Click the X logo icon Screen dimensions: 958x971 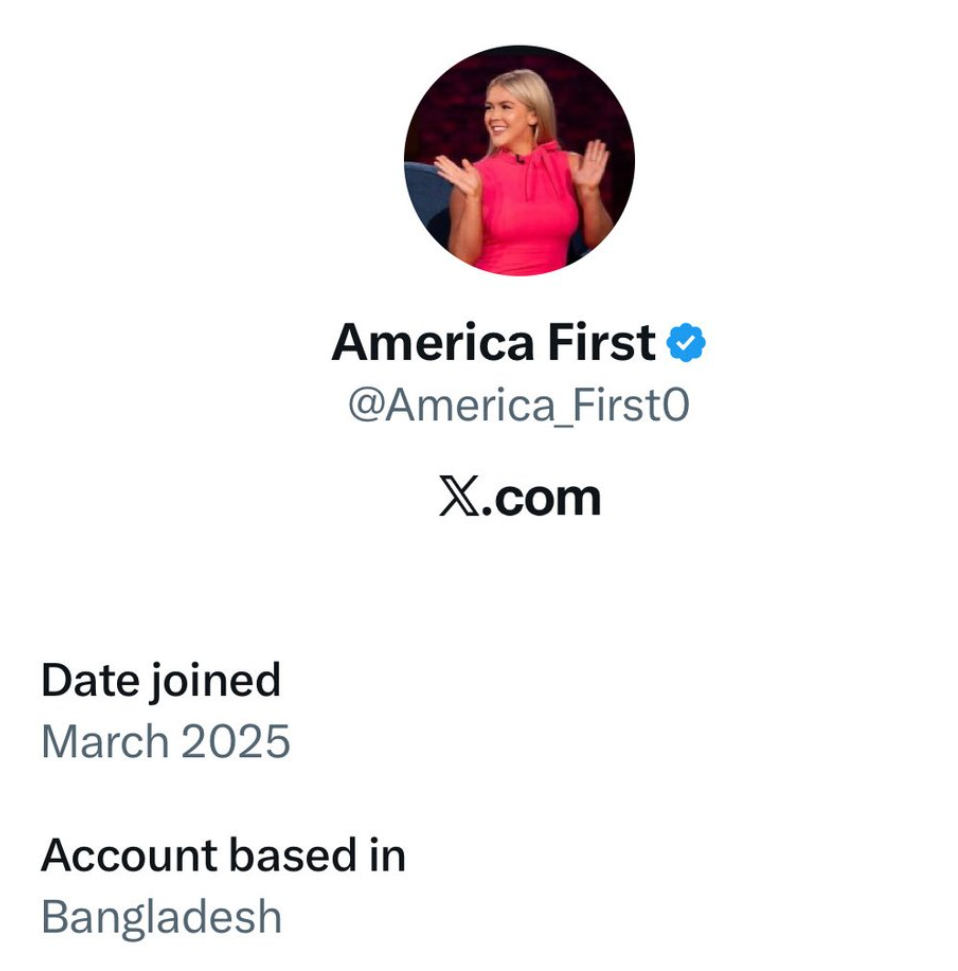coord(459,497)
